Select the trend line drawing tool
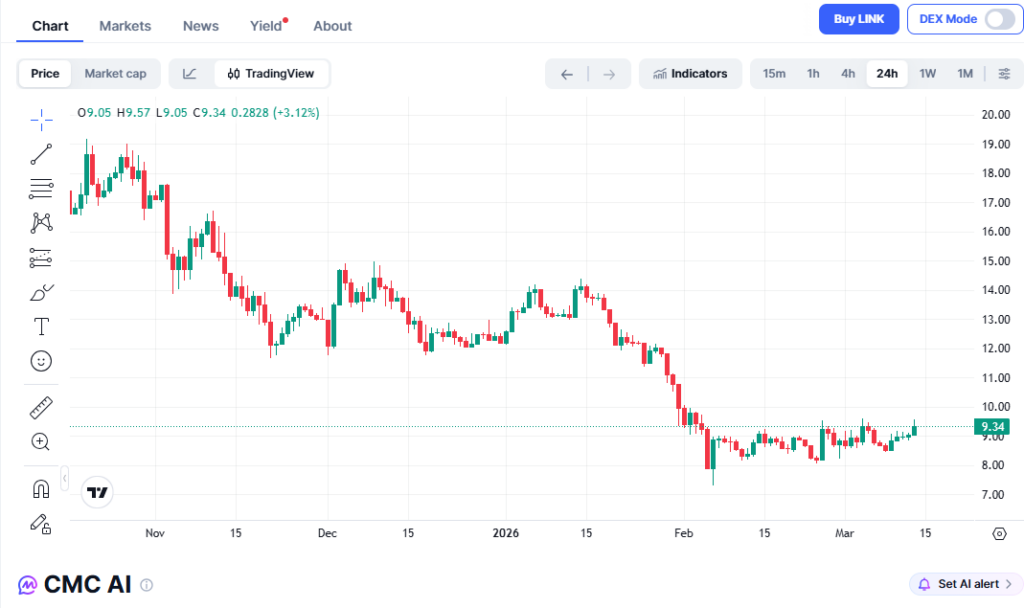Screen dimensions: 1024x608 (x=41, y=153)
